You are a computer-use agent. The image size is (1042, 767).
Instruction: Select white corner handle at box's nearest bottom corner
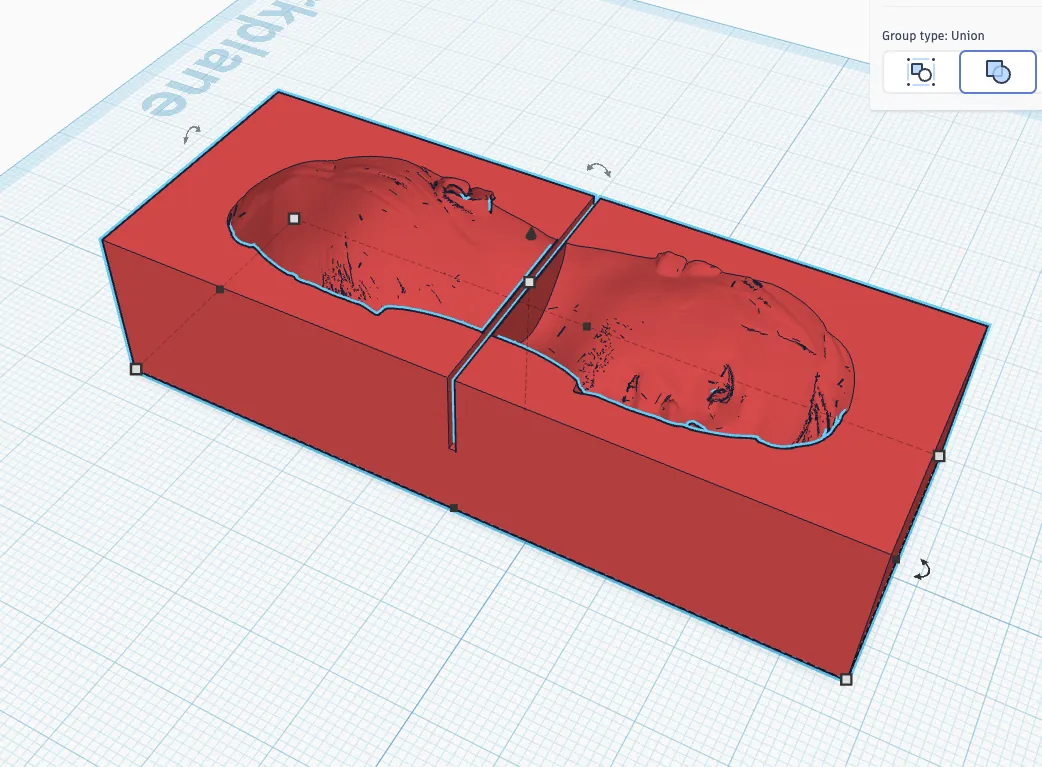[846, 679]
